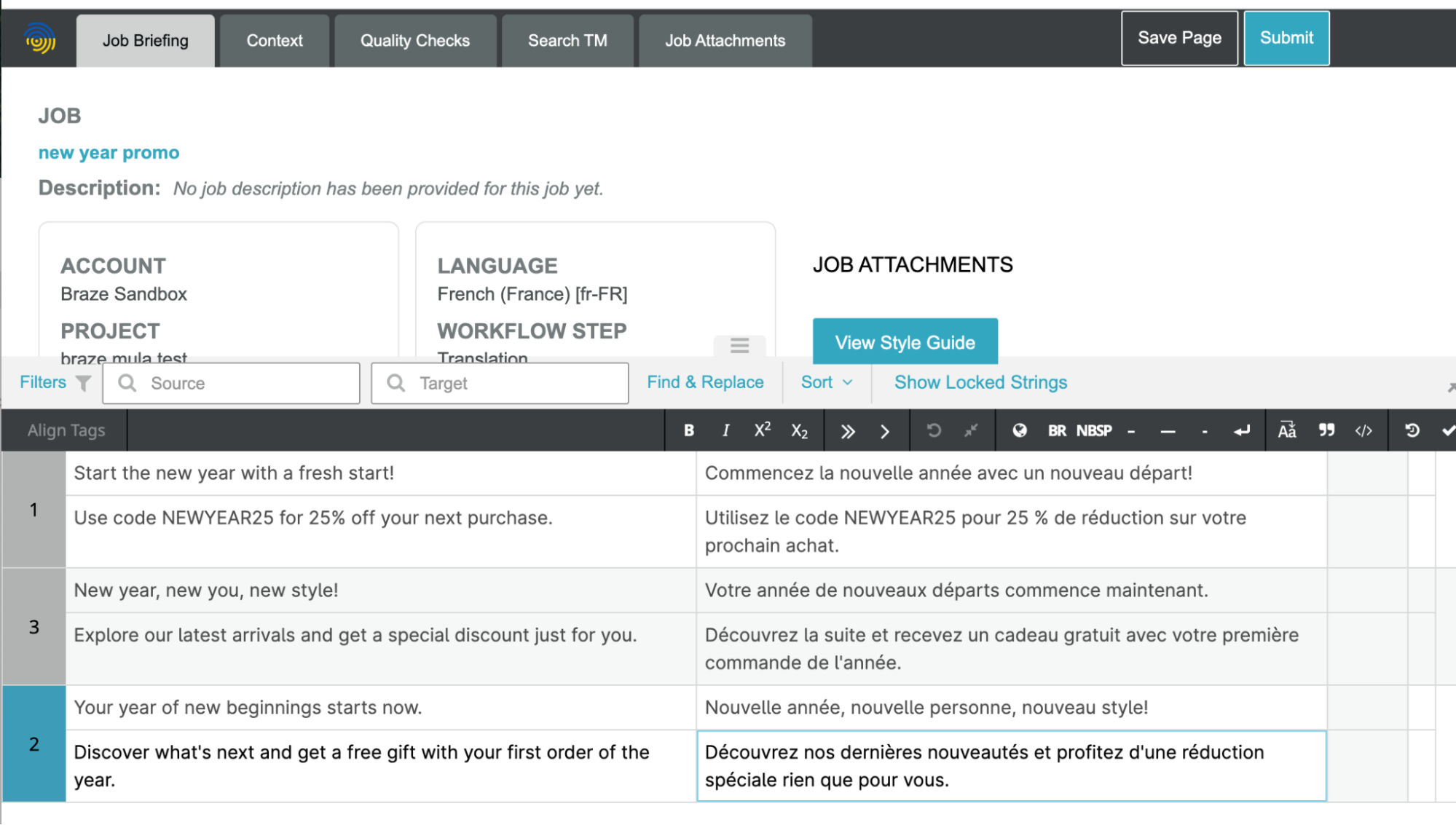Confirm the segment with the checkmark icon

pyautogui.click(x=1448, y=430)
